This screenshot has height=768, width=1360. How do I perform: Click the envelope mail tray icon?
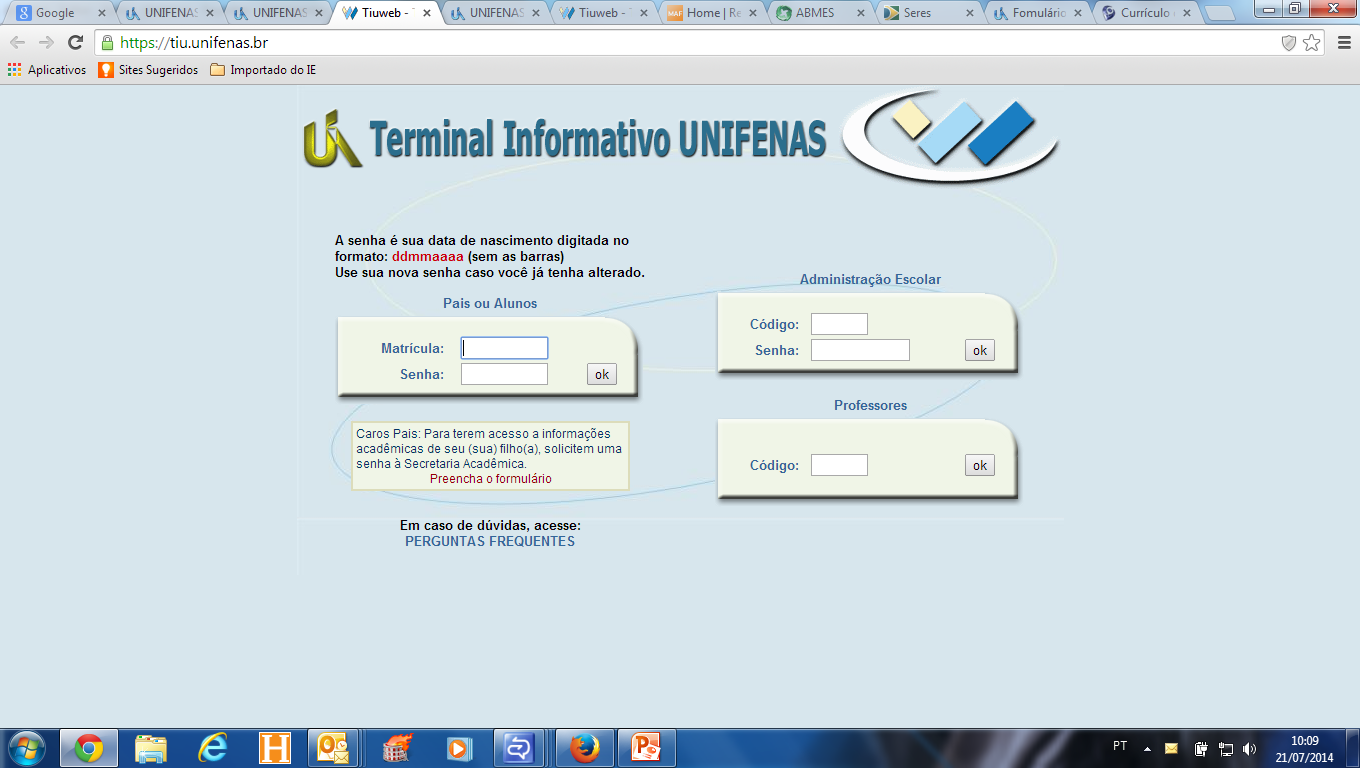pos(1171,748)
